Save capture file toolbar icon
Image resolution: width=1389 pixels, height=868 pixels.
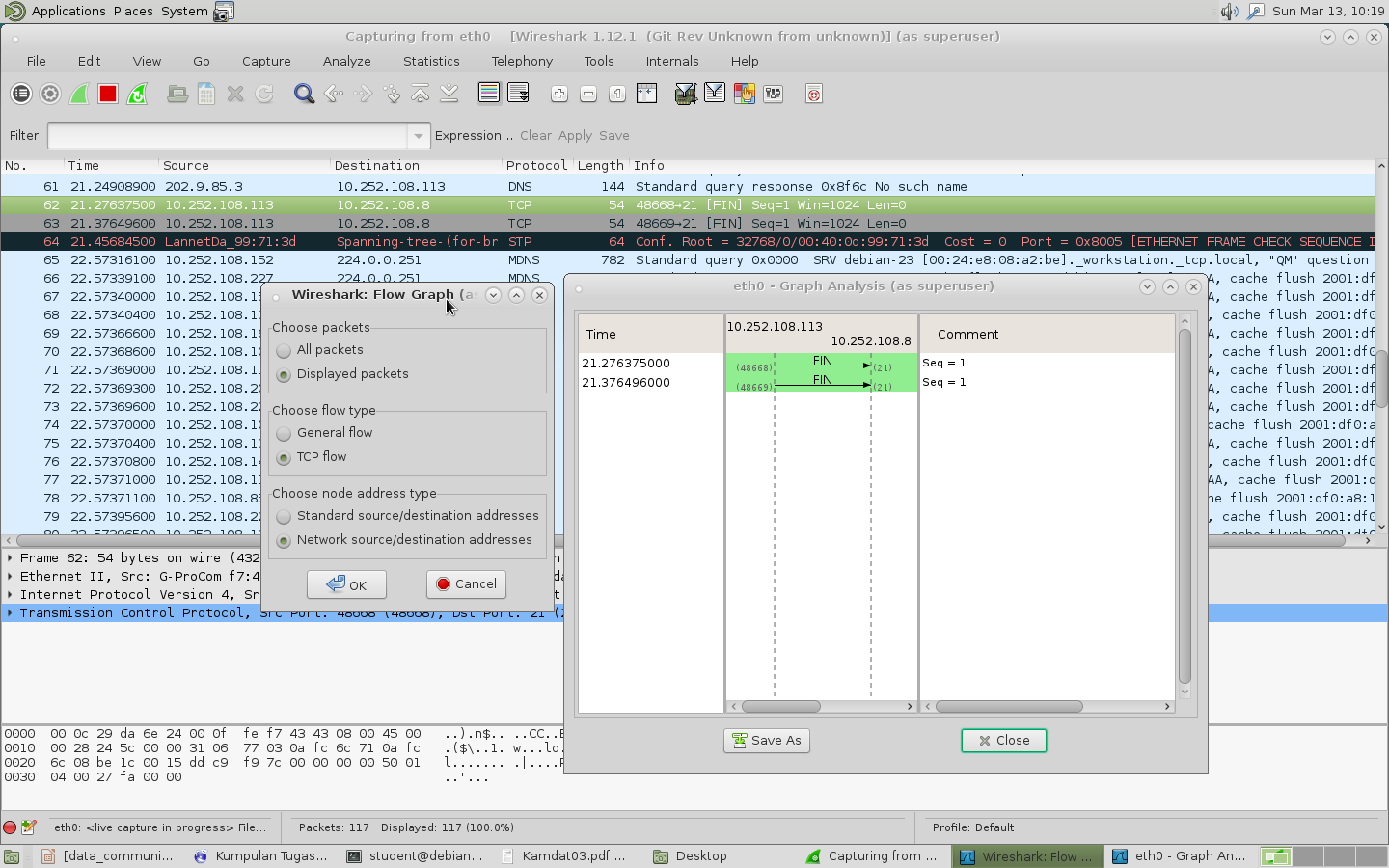[206, 94]
